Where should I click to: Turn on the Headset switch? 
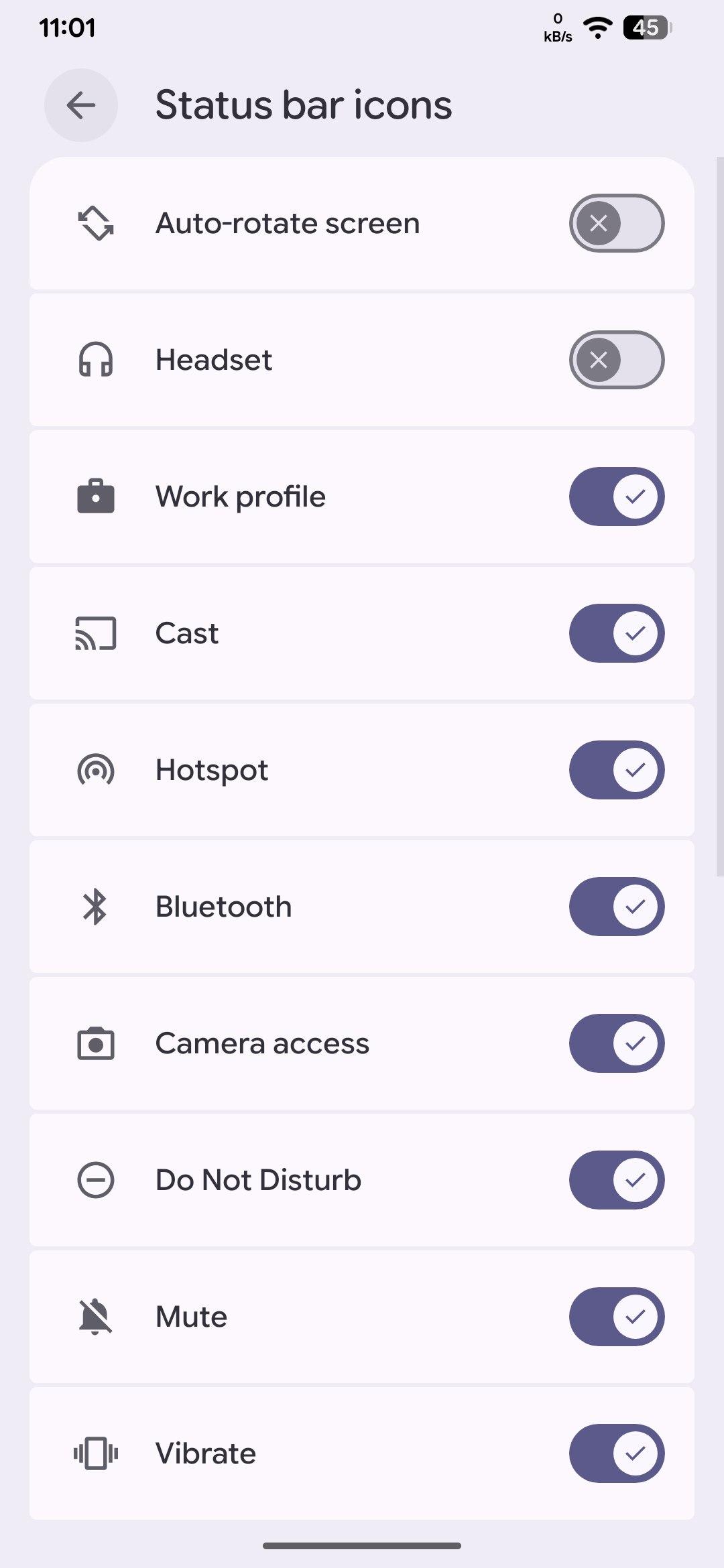point(617,360)
